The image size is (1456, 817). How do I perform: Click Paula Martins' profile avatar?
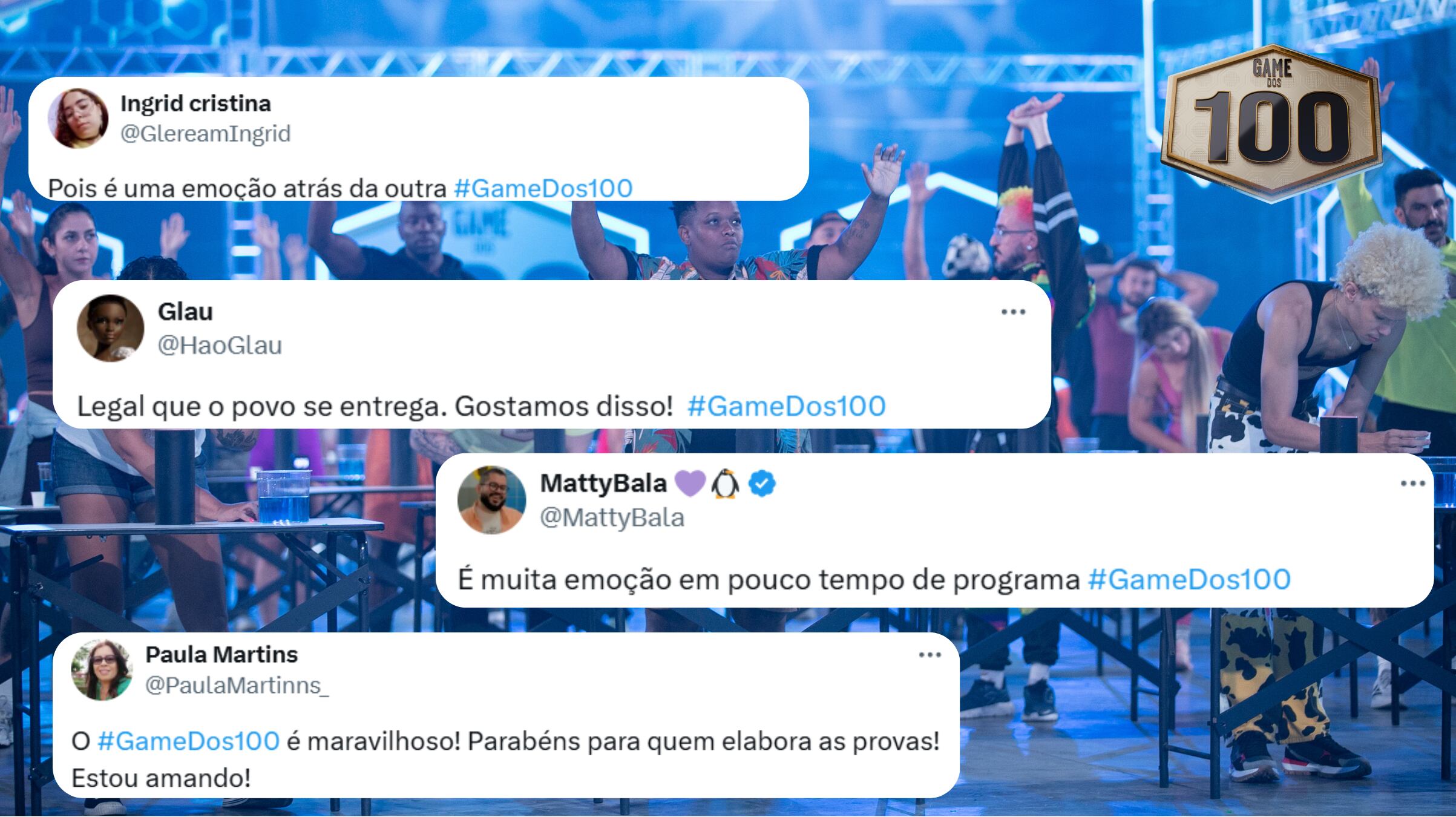click(x=102, y=670)
